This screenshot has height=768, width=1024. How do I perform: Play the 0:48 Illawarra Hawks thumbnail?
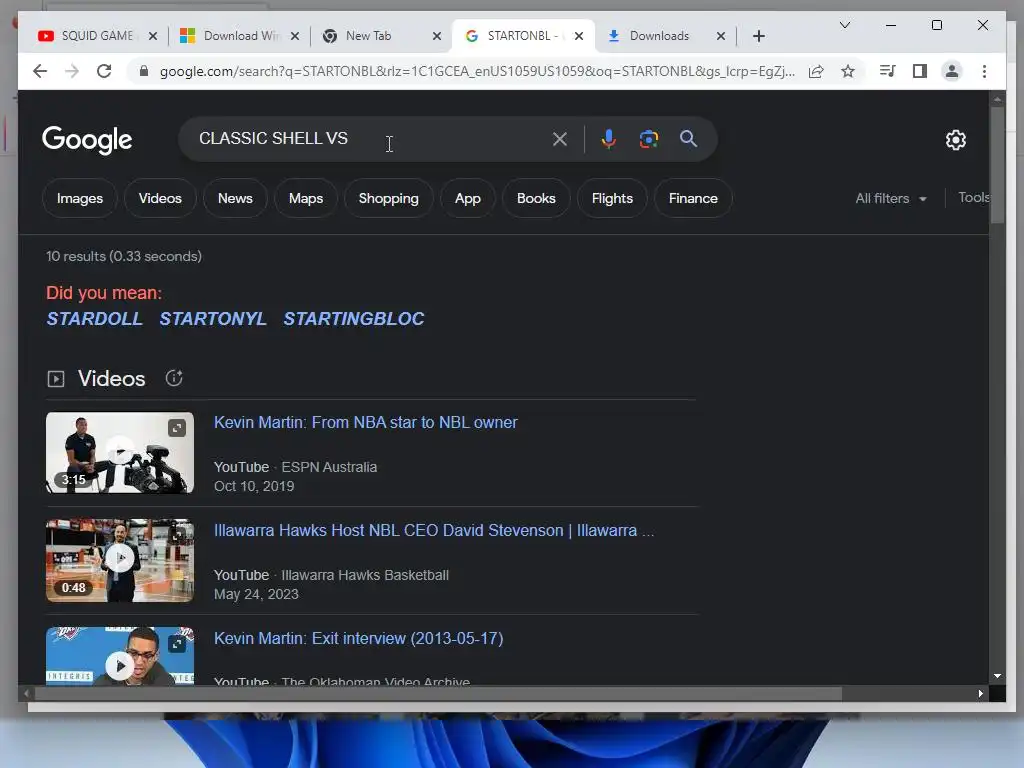point(120,560)
